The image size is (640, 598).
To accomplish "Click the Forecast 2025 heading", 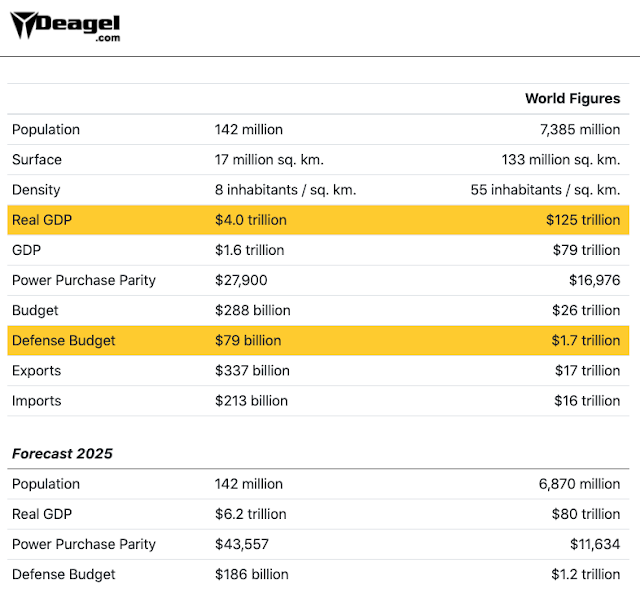I will 62,453.
